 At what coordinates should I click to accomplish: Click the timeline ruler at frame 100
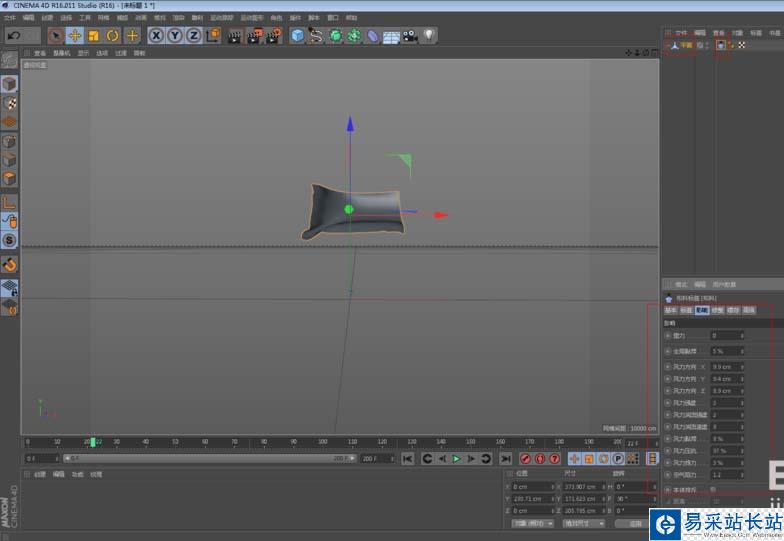click(x=323, y=441)
